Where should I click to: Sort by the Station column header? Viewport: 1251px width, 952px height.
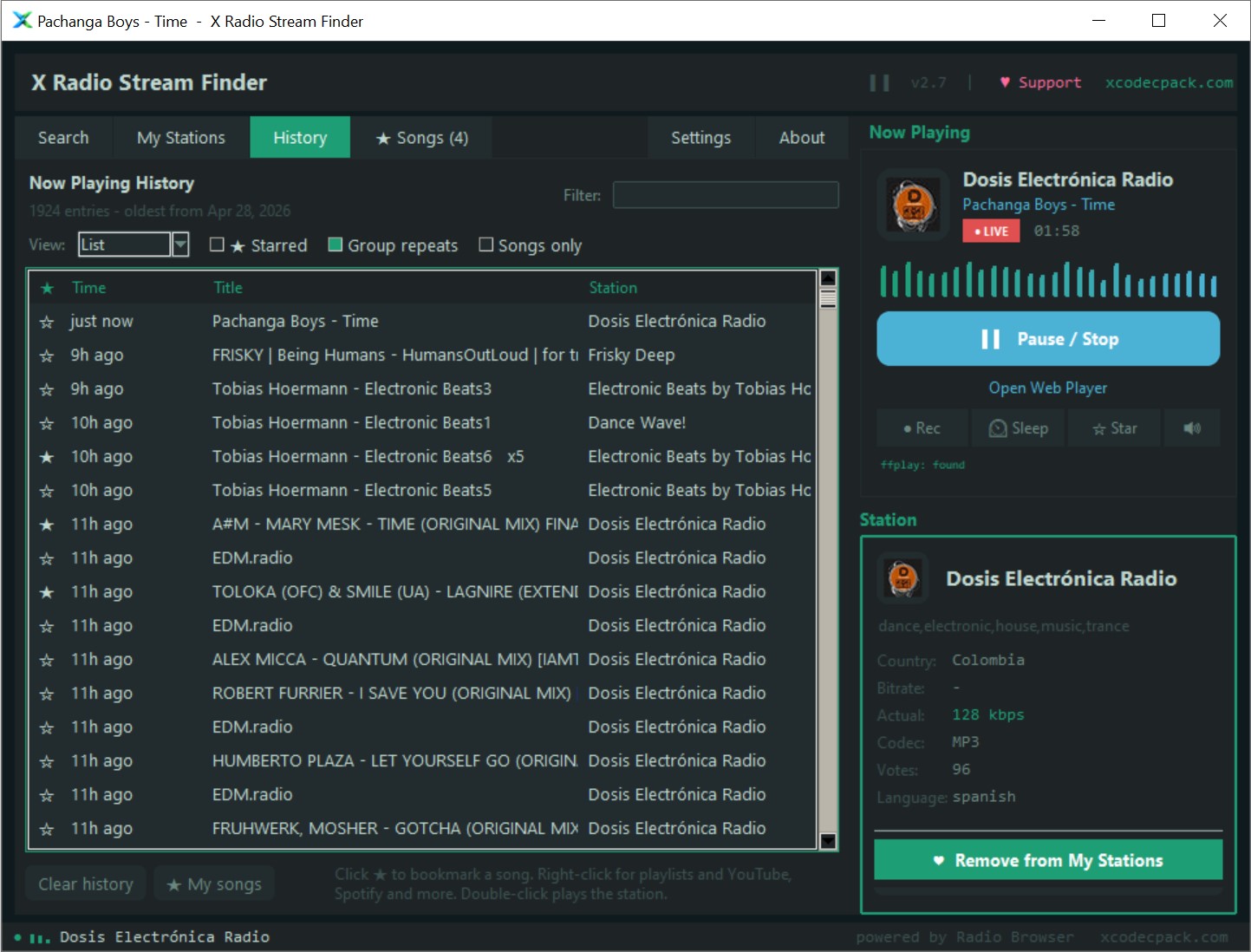[x=613, y=288]
